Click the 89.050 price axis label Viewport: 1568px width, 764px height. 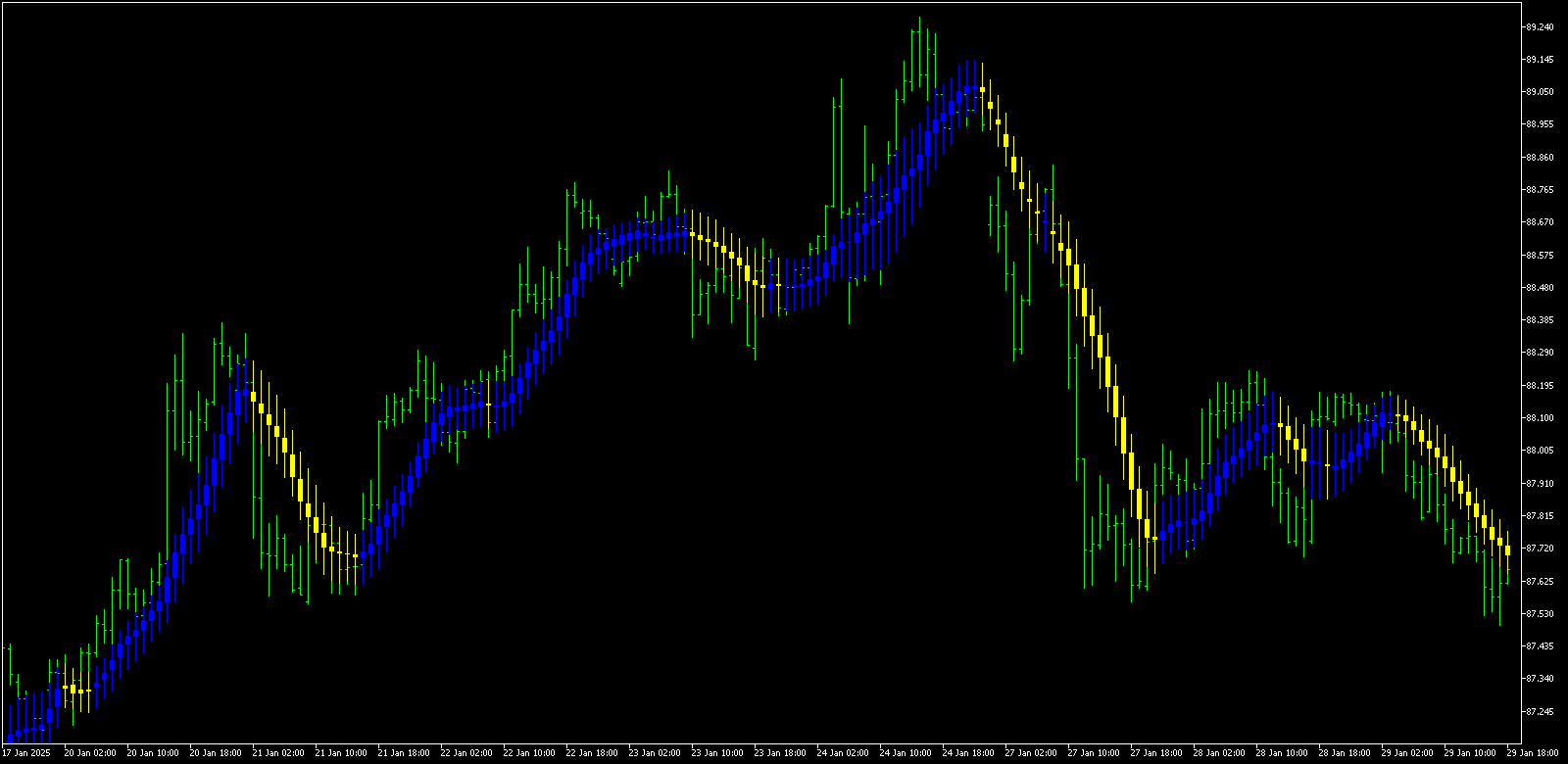coord(1540,92)
